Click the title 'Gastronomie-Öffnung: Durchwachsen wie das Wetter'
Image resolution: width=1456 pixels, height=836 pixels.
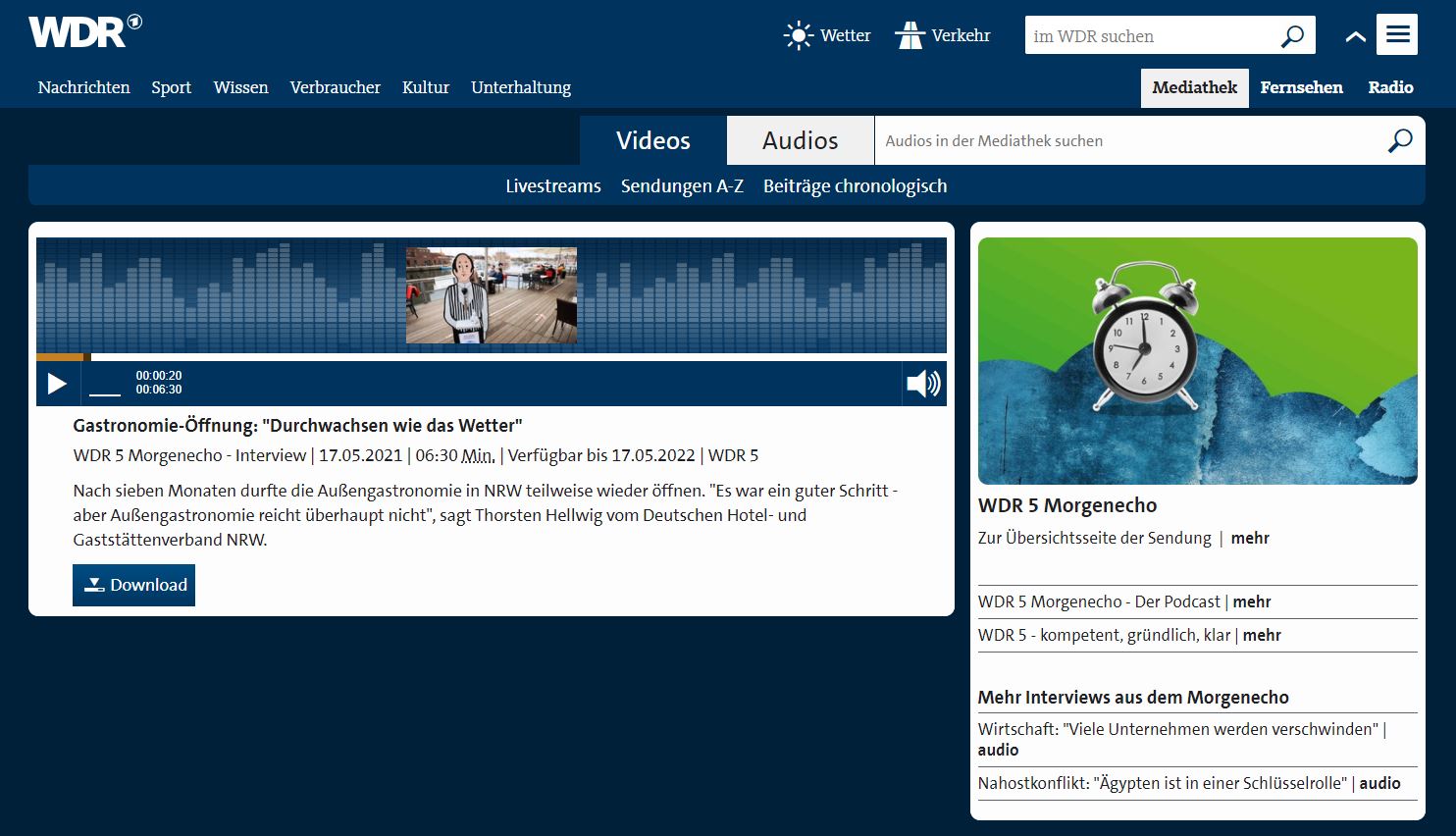click(x=297, y=426)
